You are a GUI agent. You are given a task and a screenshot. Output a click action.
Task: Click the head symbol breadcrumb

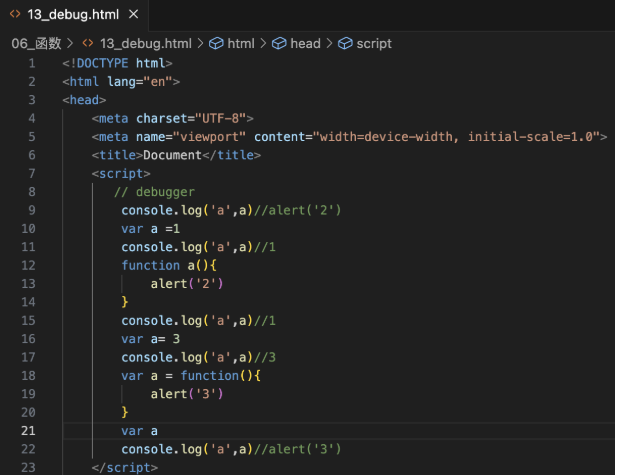tap(305, 43)
